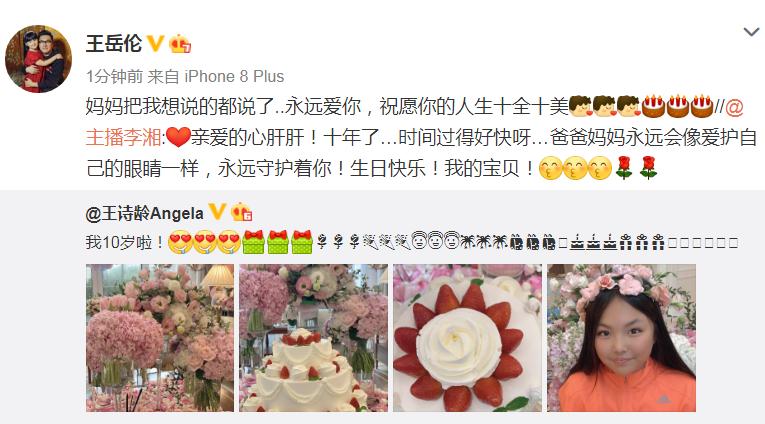Click 王岳伦's profile avatar photo
The width and height of the screenshot is (765, 424).
(39, 59)
